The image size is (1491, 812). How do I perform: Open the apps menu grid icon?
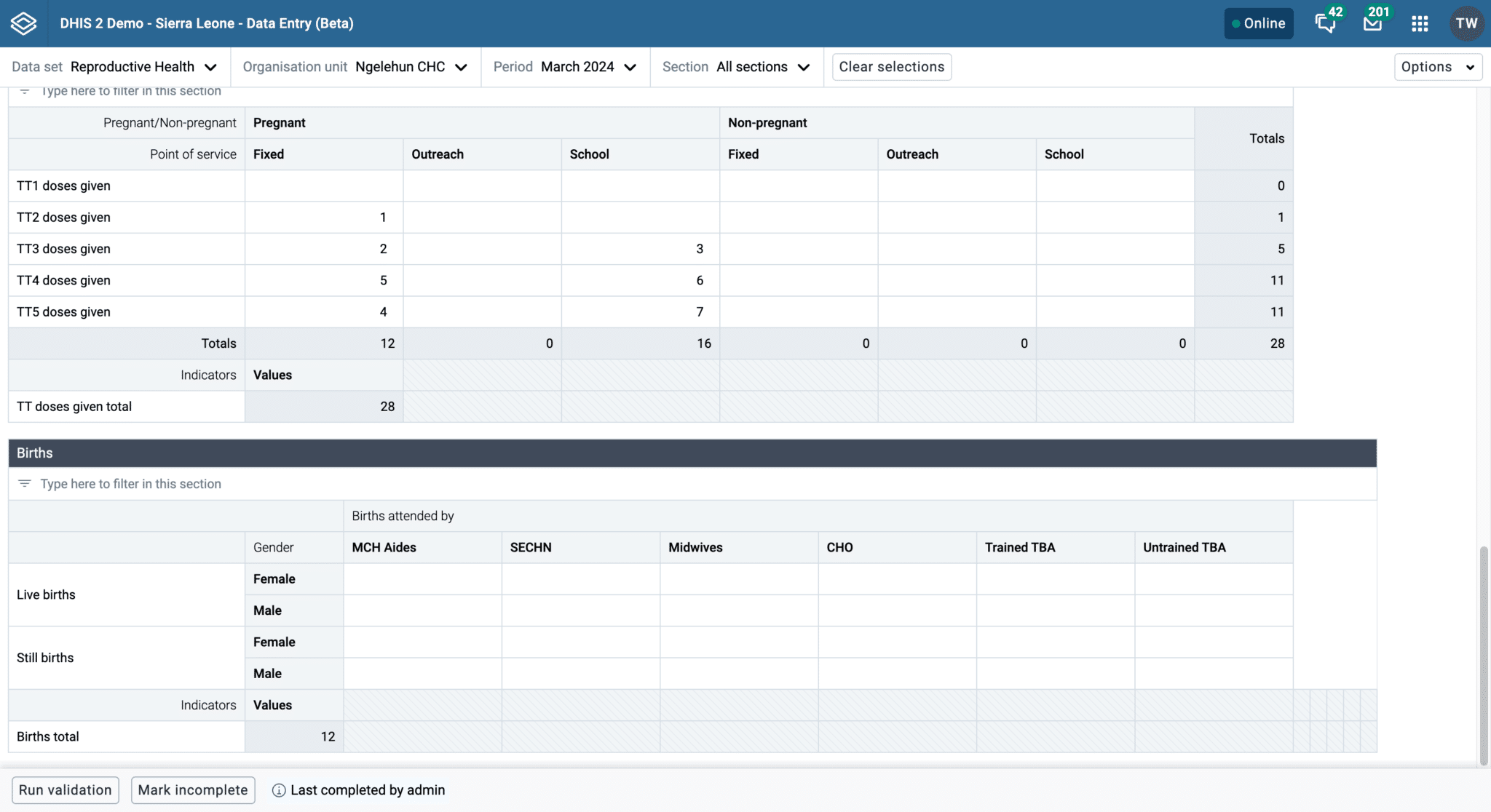(x=1420, y=23)
